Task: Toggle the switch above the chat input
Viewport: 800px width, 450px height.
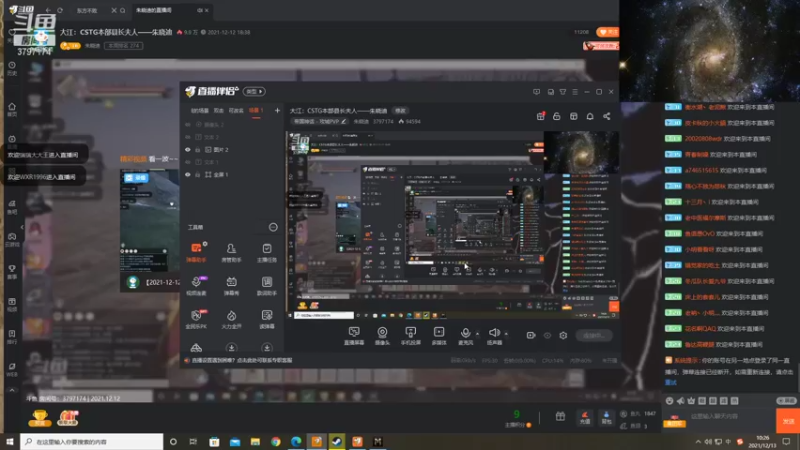Action: click(786, 401)
